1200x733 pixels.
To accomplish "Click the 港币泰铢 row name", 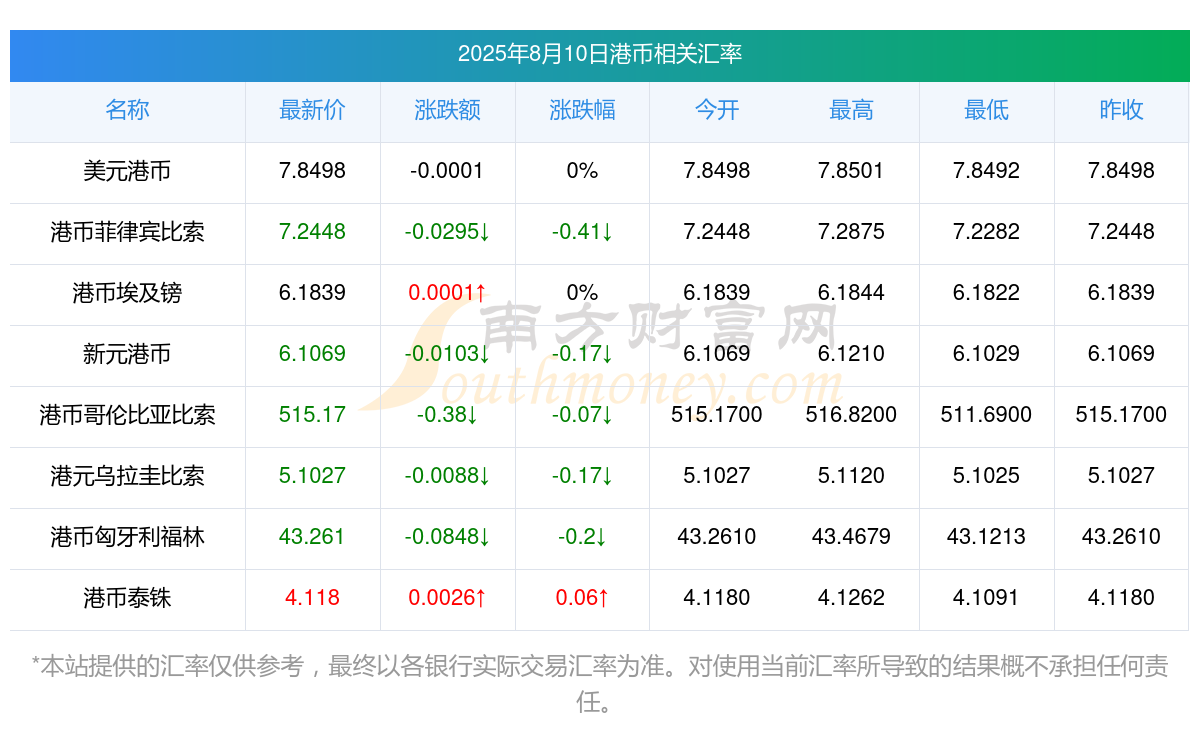I will click(127, 598).
